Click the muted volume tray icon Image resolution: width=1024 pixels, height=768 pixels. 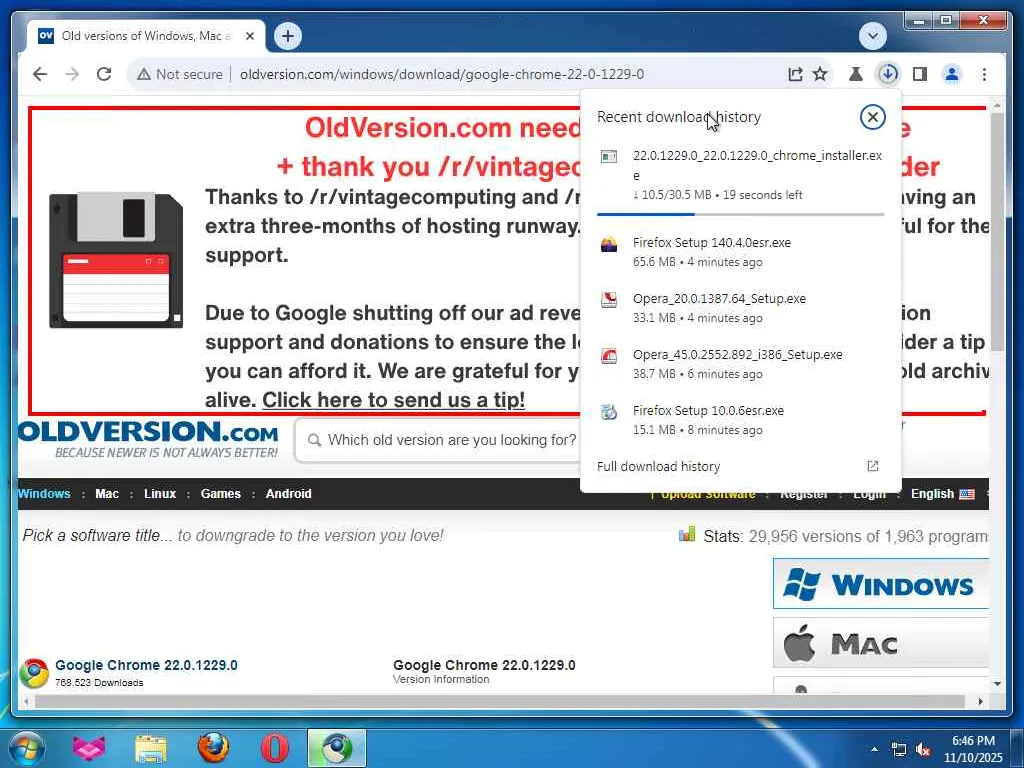pos(923,750)
